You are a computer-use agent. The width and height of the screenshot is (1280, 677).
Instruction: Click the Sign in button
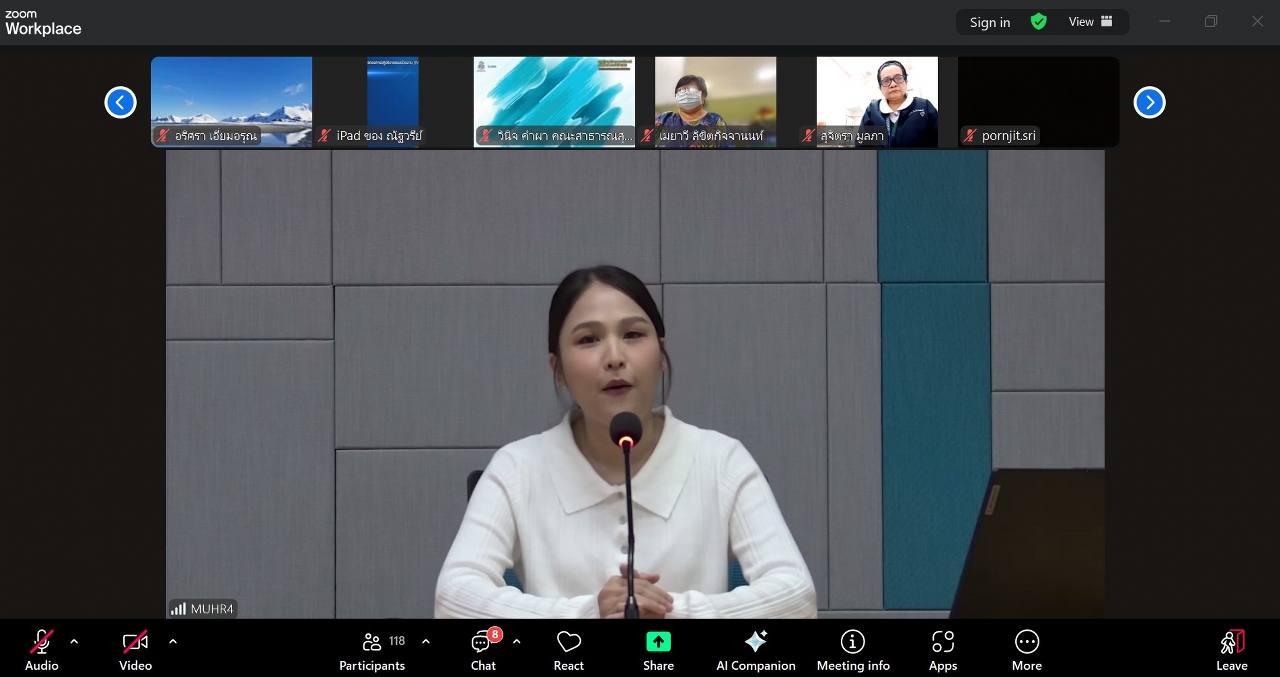(x=989, y=22)
